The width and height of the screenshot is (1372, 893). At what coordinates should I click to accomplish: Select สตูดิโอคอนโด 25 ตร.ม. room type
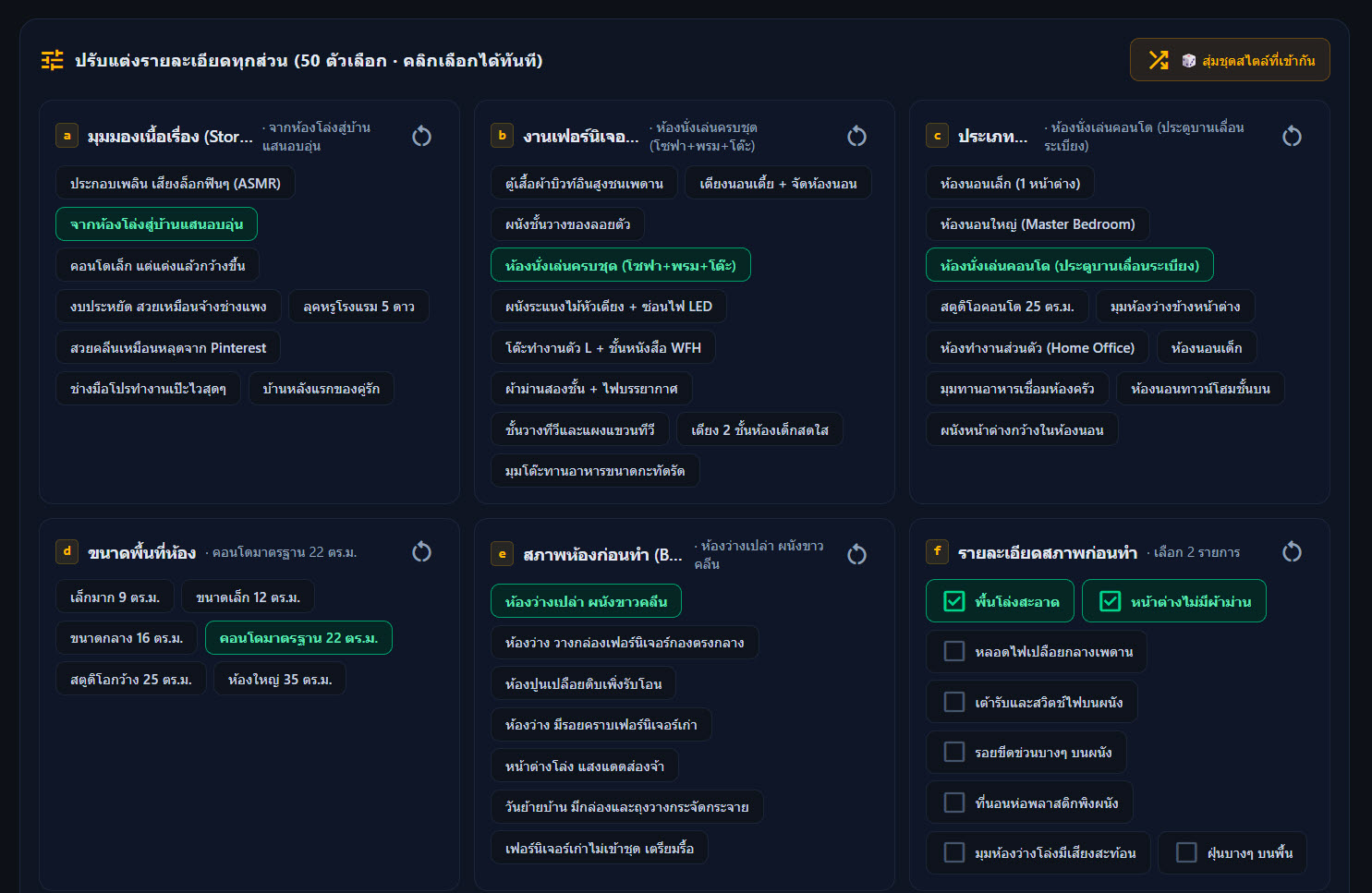point(1007,307)
